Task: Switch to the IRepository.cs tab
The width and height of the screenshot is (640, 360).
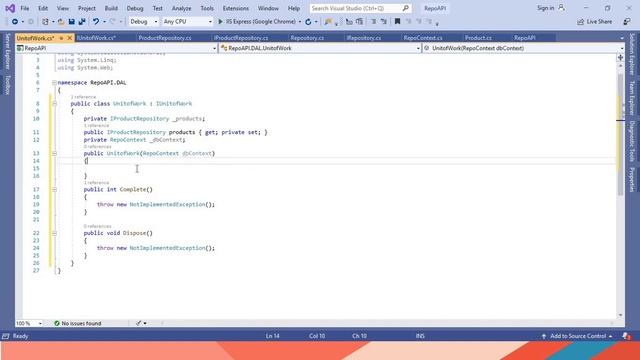Action: pyautogui.click(x=364, y=38)
